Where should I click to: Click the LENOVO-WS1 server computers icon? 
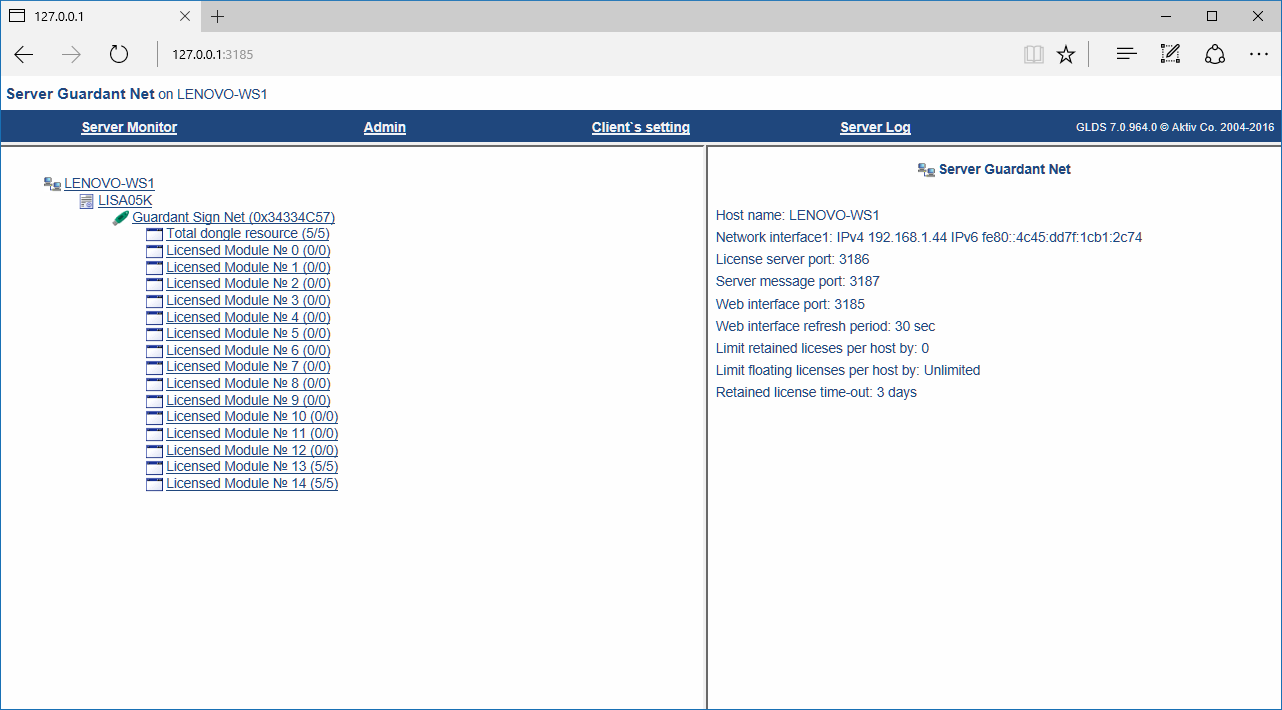pos(52,184)
